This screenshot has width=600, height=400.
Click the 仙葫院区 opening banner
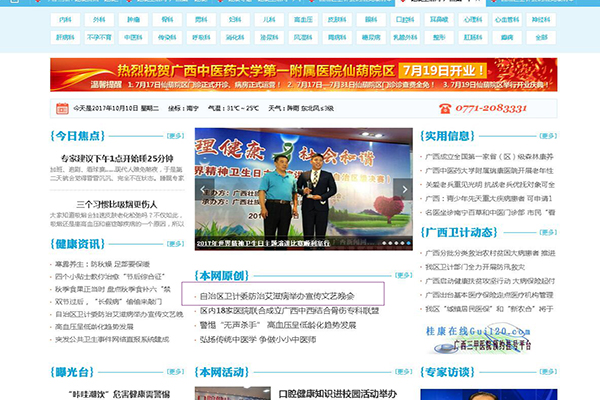point(303,75)
